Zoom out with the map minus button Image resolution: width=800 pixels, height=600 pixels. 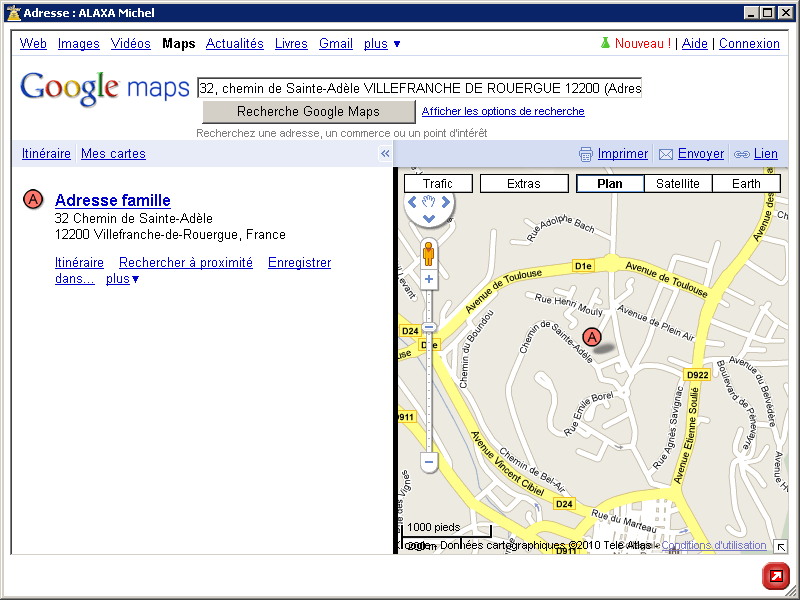pos(429,461)
